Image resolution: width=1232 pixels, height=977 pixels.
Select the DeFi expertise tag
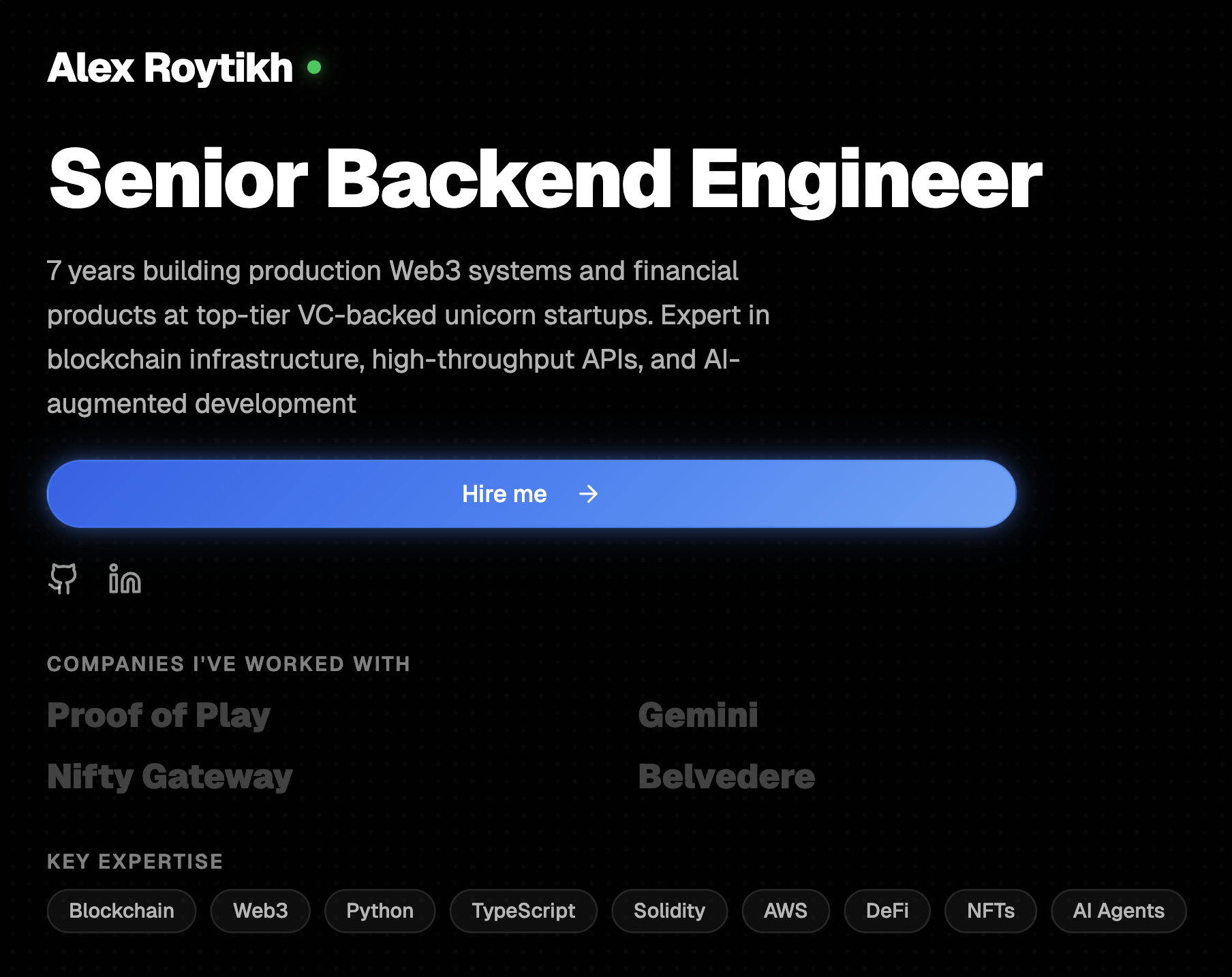[887, 911]
